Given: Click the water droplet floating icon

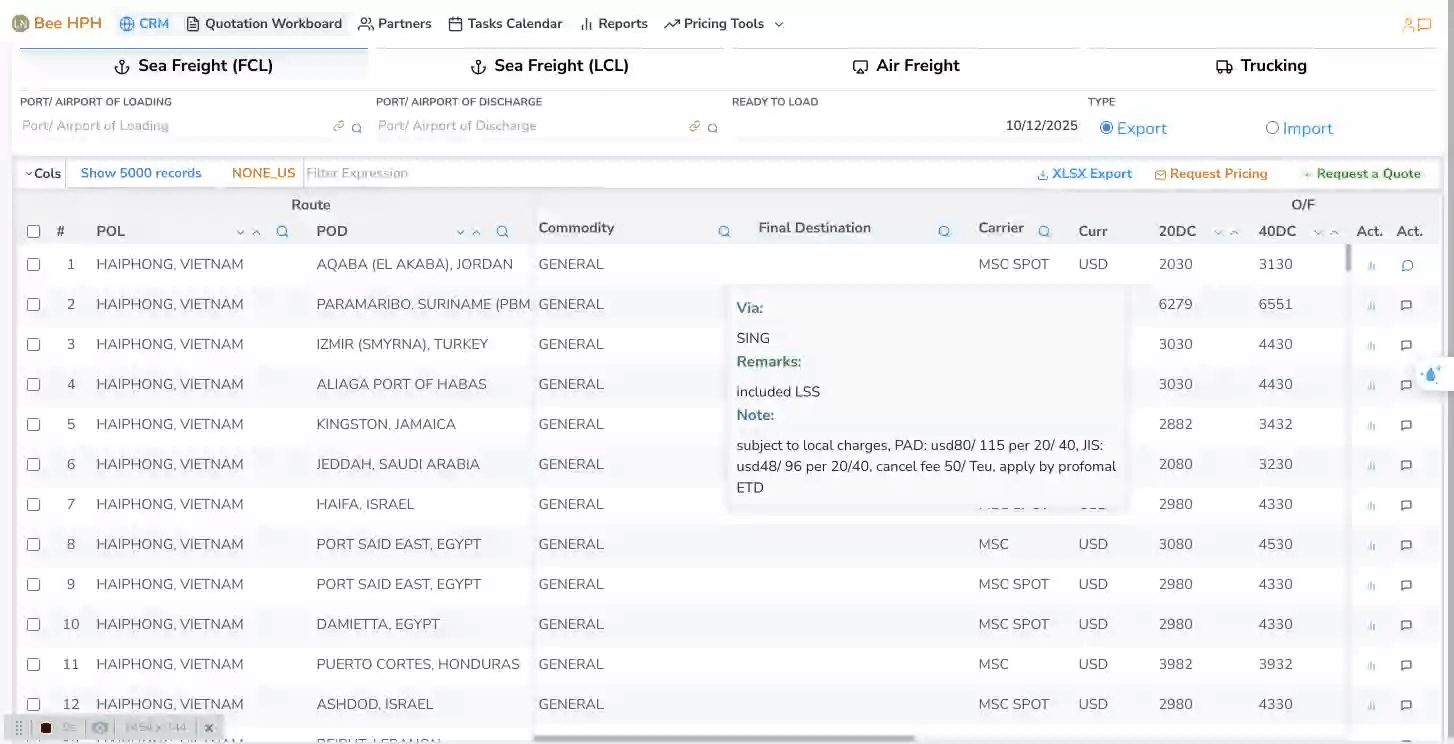Looking at the screenshot, I should tap(1431, 375).
